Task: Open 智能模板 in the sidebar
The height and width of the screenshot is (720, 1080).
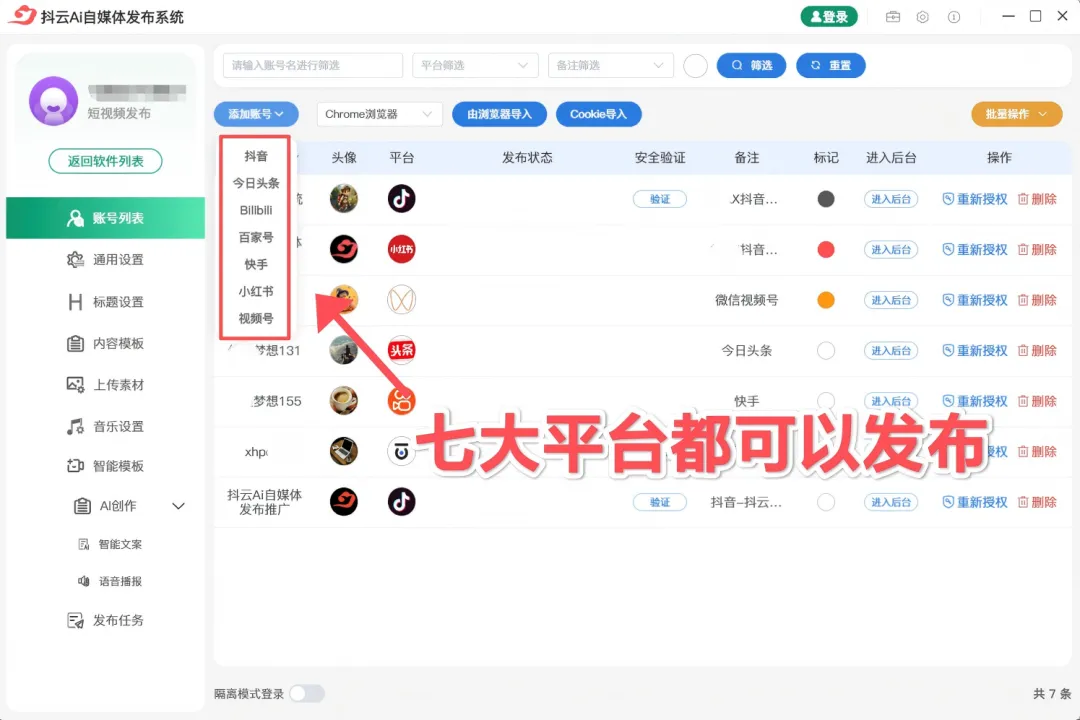Action: (105, 466)
